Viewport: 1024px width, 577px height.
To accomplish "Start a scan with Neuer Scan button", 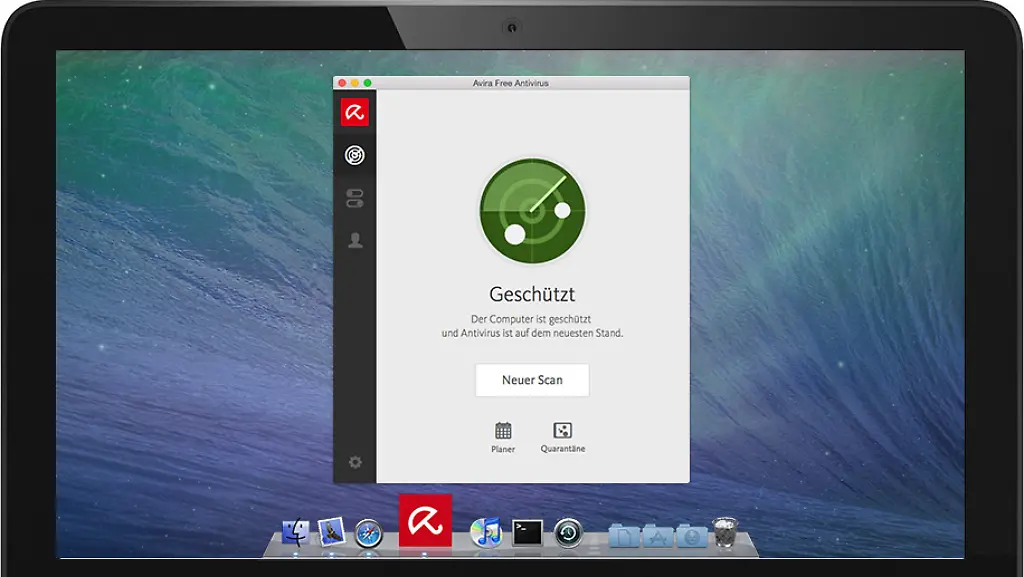I will 532,380.
